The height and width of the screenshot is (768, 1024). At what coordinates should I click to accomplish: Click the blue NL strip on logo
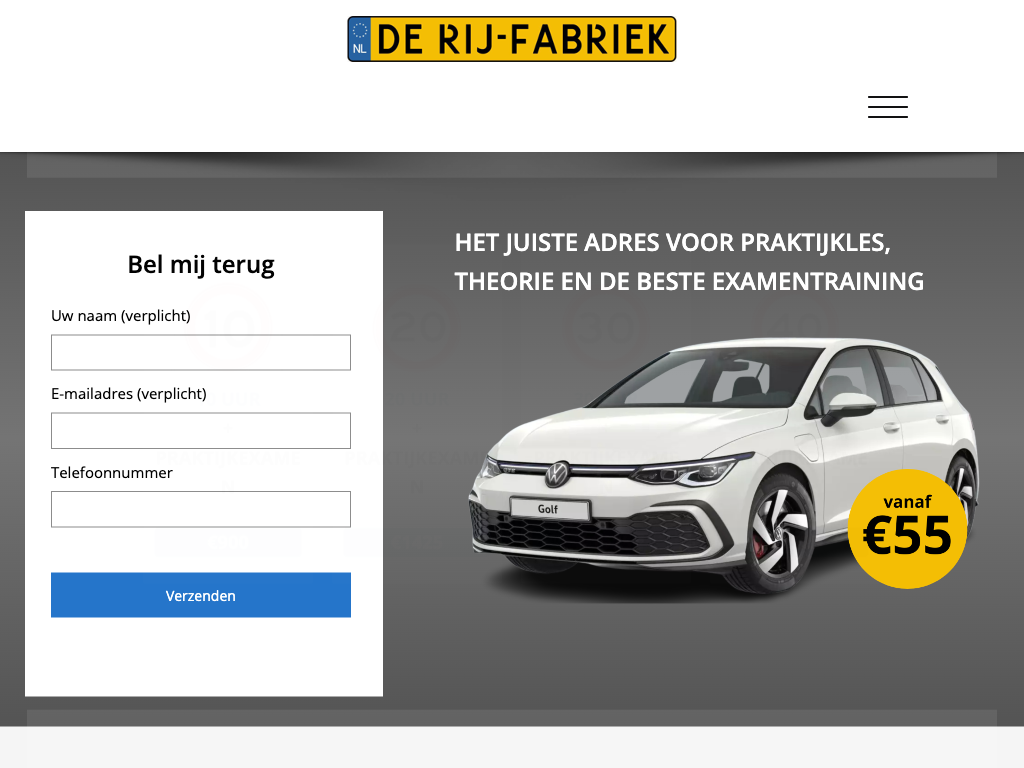coord(359,39)
